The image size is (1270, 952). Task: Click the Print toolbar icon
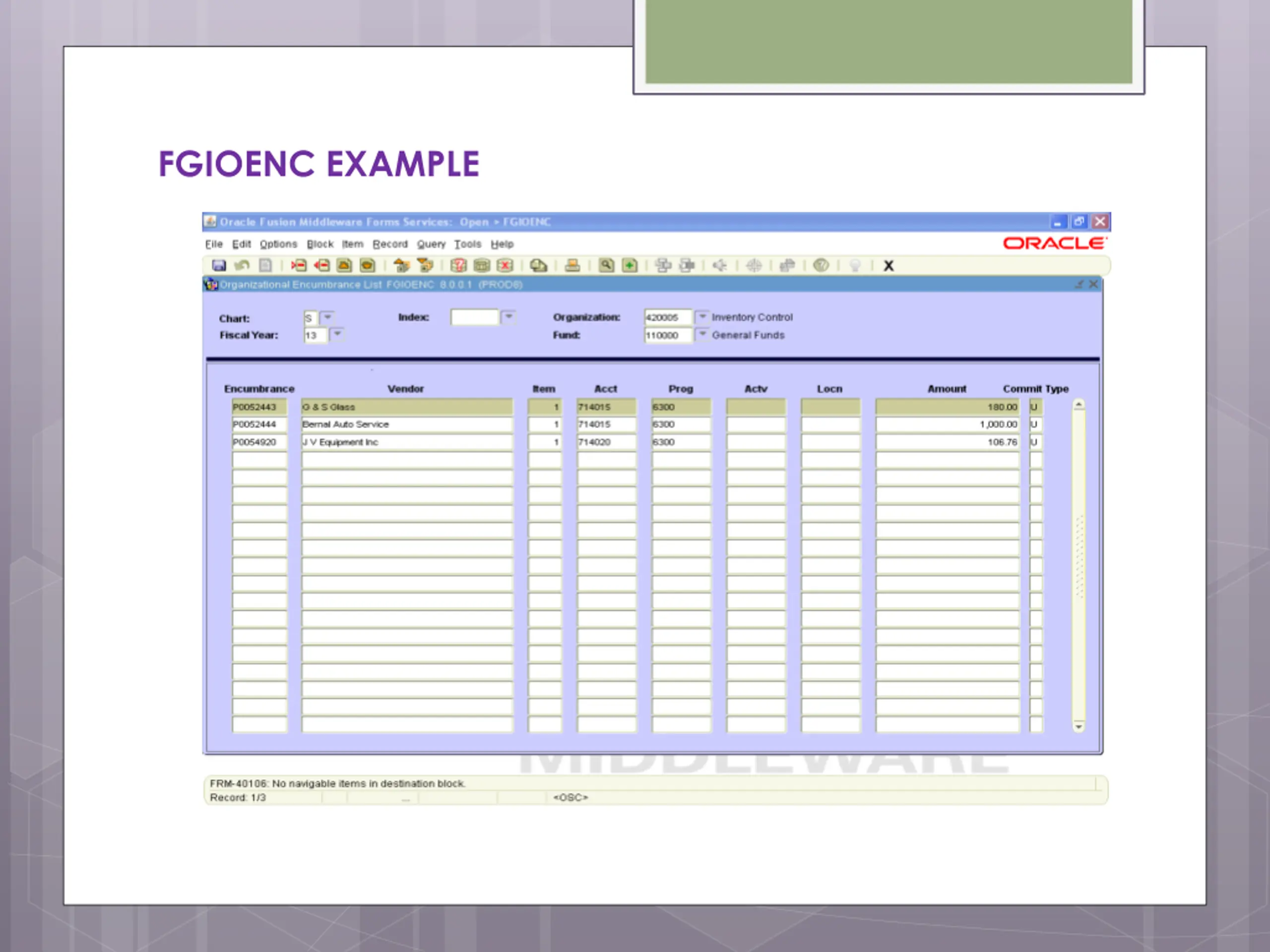(x=572, y=265)
